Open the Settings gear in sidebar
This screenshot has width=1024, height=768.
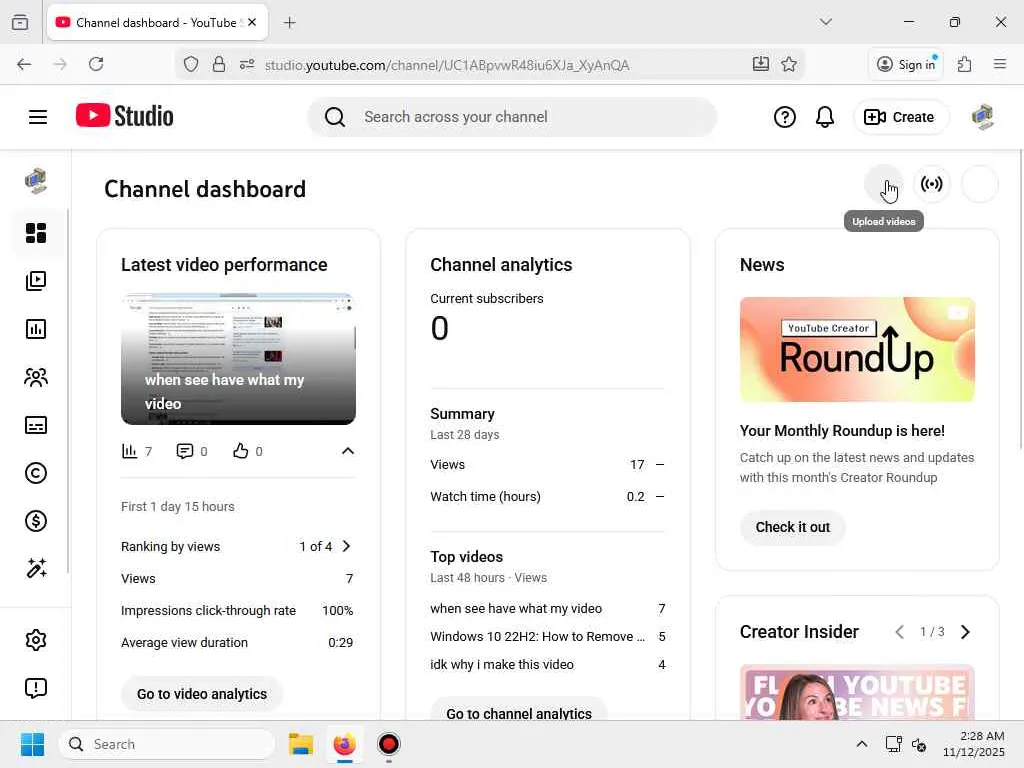[x=36, y=640]
